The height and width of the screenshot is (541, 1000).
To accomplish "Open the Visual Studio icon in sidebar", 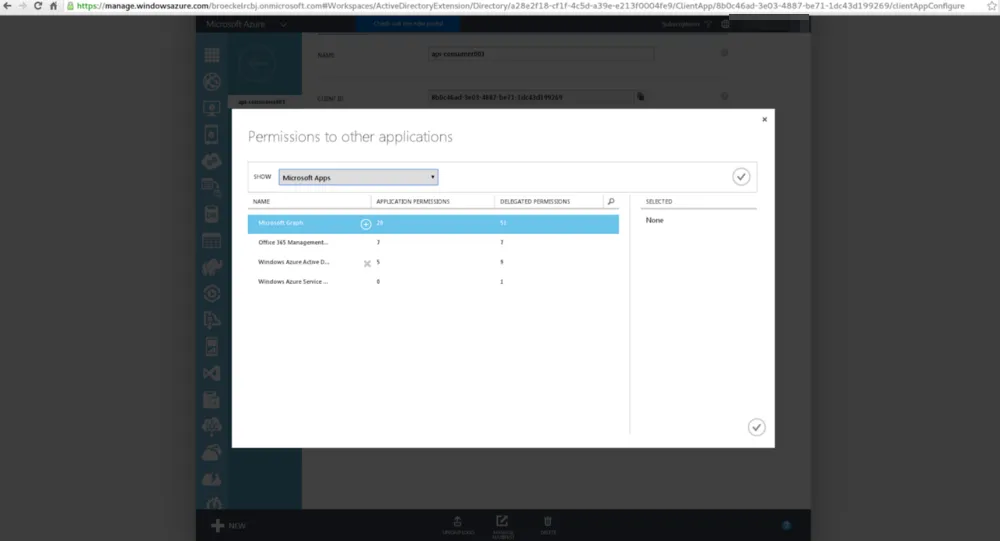I will point(212,373).
